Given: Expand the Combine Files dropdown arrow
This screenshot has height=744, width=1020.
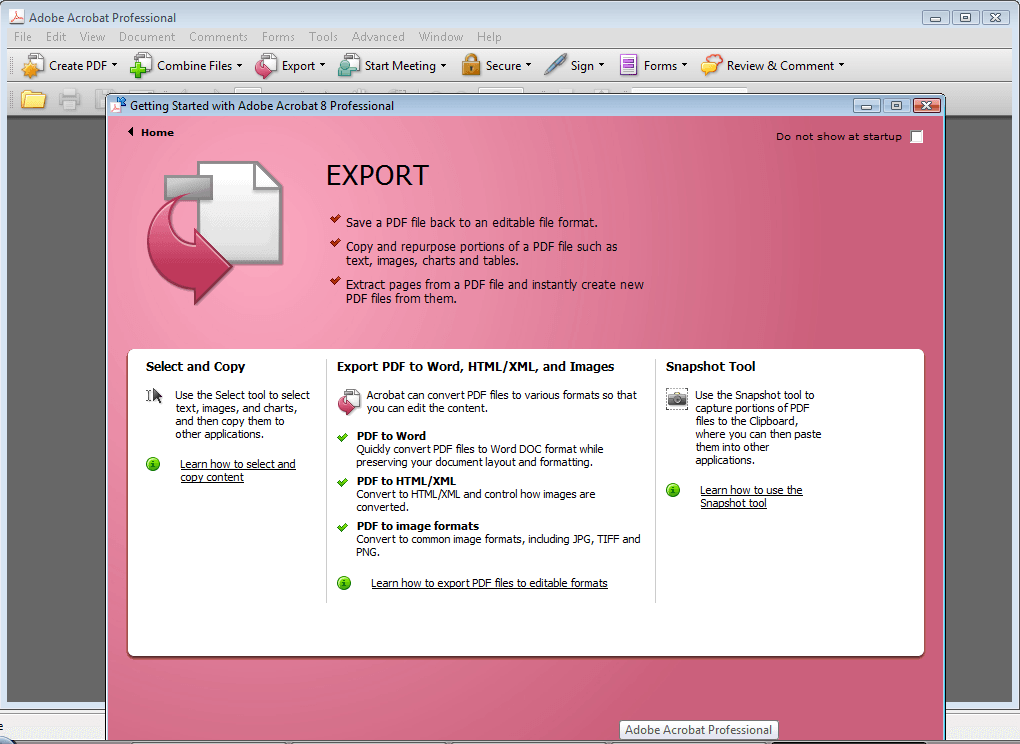Looking at the screenshot, I should click(x=239, y=65).
